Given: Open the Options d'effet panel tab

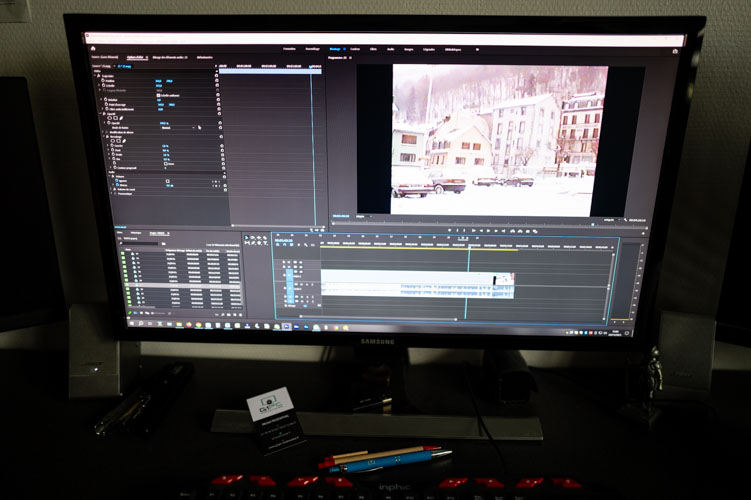Looking at the screenshot, I should click(x=135, y=57).
